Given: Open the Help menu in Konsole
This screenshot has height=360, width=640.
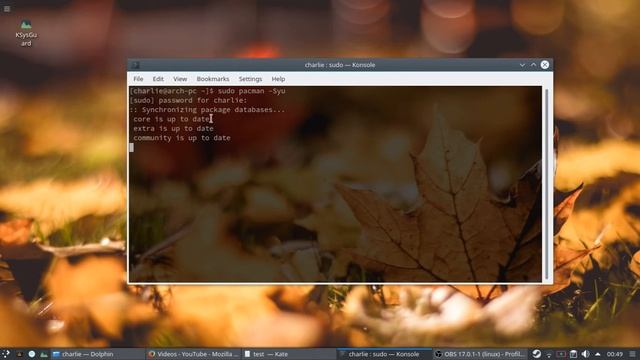Looking at the screenshot, I should (278, 79).
